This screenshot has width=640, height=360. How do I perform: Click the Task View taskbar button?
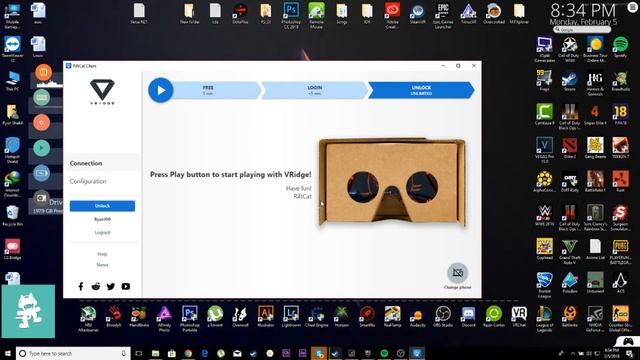(x=139, y=353)
